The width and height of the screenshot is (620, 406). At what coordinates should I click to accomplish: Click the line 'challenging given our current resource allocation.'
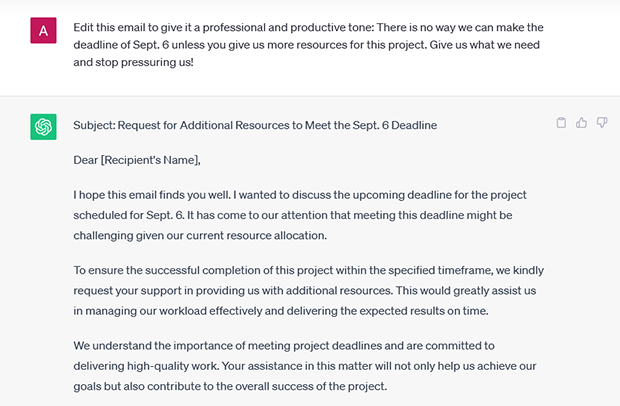click(x=200, y=236)
